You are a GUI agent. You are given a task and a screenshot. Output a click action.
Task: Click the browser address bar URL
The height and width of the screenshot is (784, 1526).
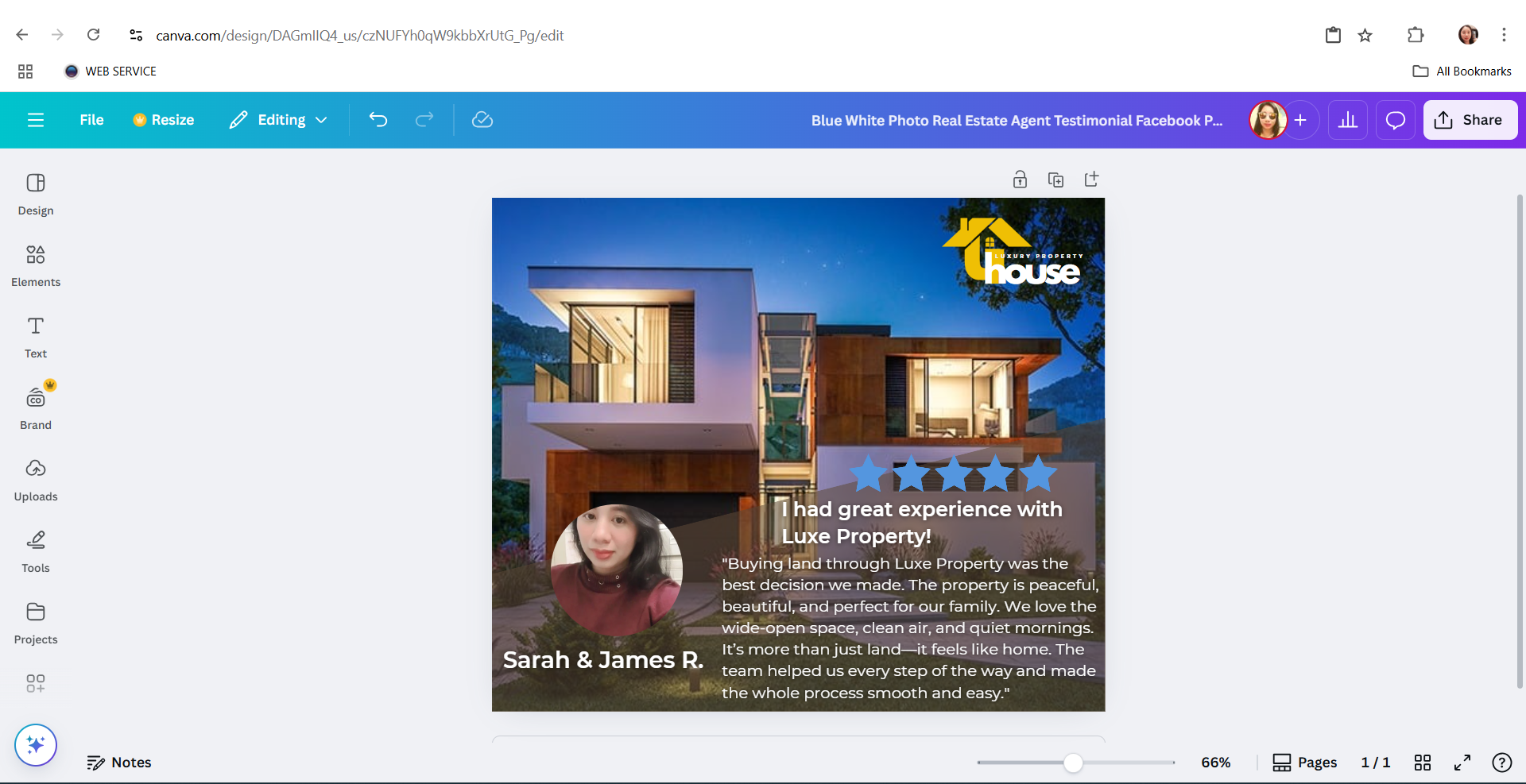coord(360,36)
